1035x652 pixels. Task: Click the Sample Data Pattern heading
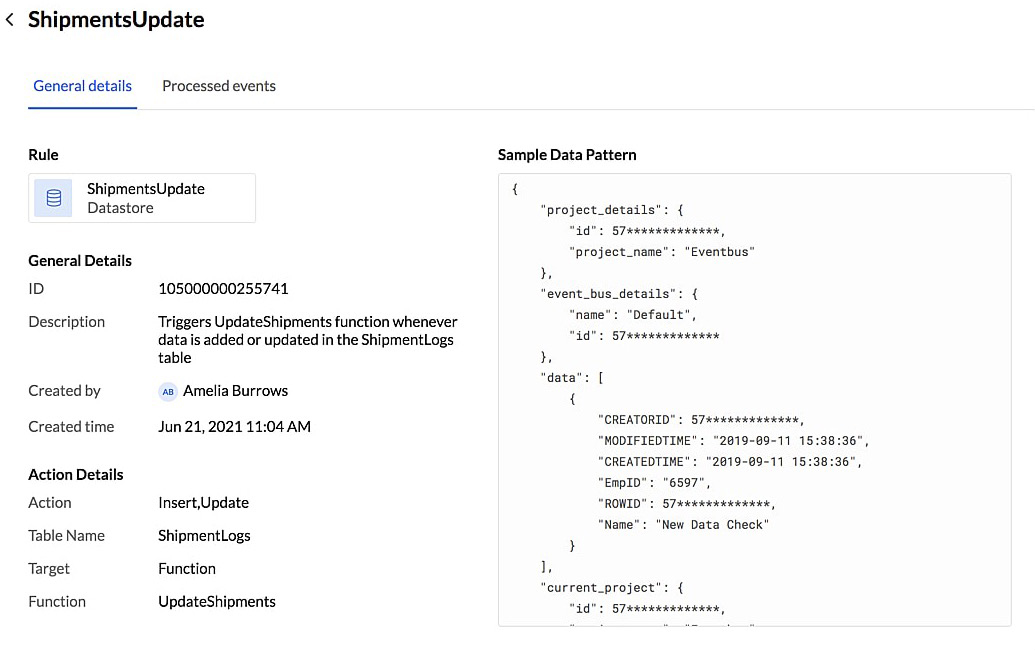(x=567, y=155)
